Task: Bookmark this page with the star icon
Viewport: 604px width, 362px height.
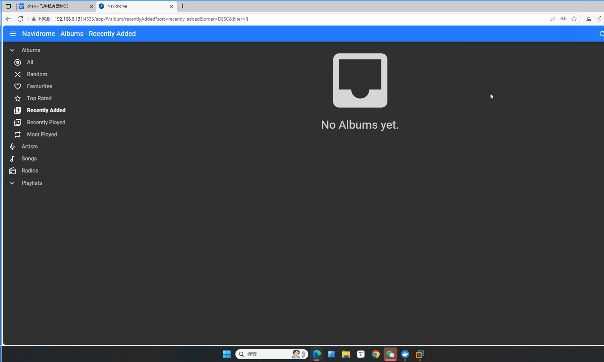Action: [x=574, y=19]
